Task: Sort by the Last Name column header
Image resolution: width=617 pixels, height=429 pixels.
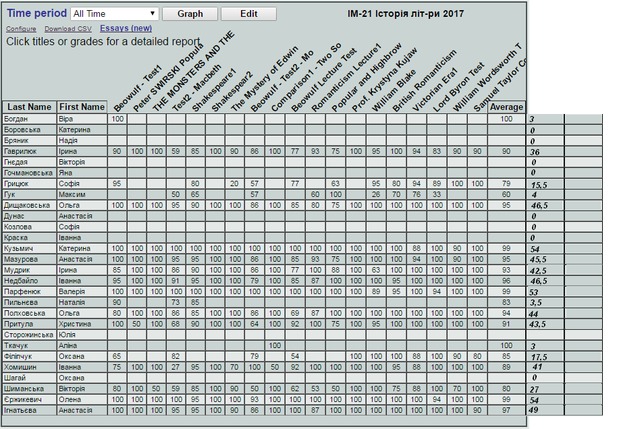Action: click(x=30, y=107)
